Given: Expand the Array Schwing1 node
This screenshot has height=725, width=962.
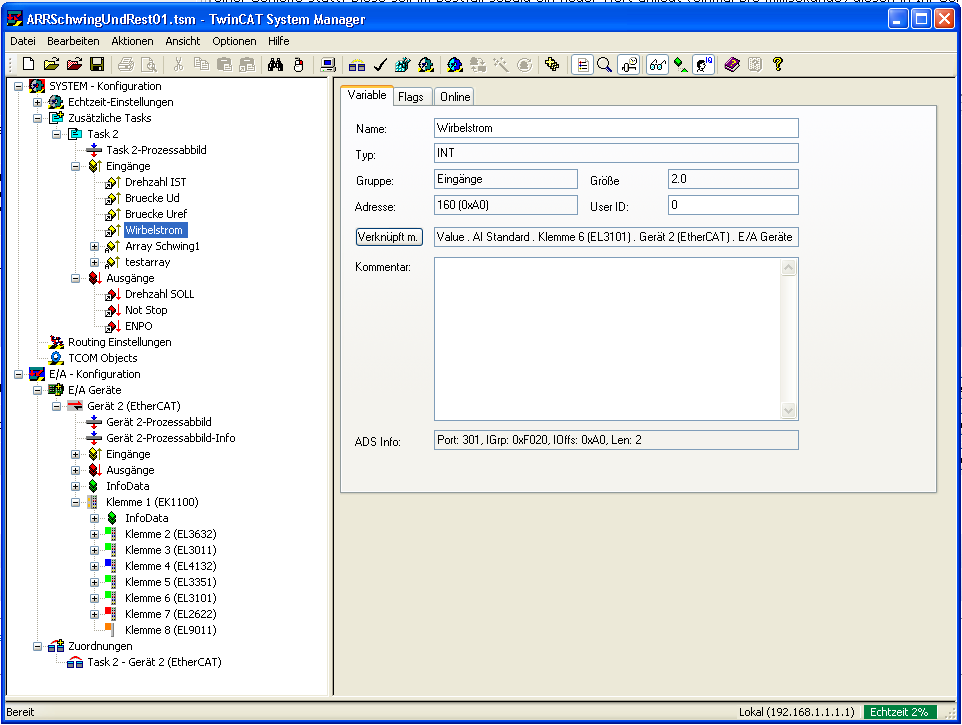Looking at the screenshot, I should coord(95,246).
